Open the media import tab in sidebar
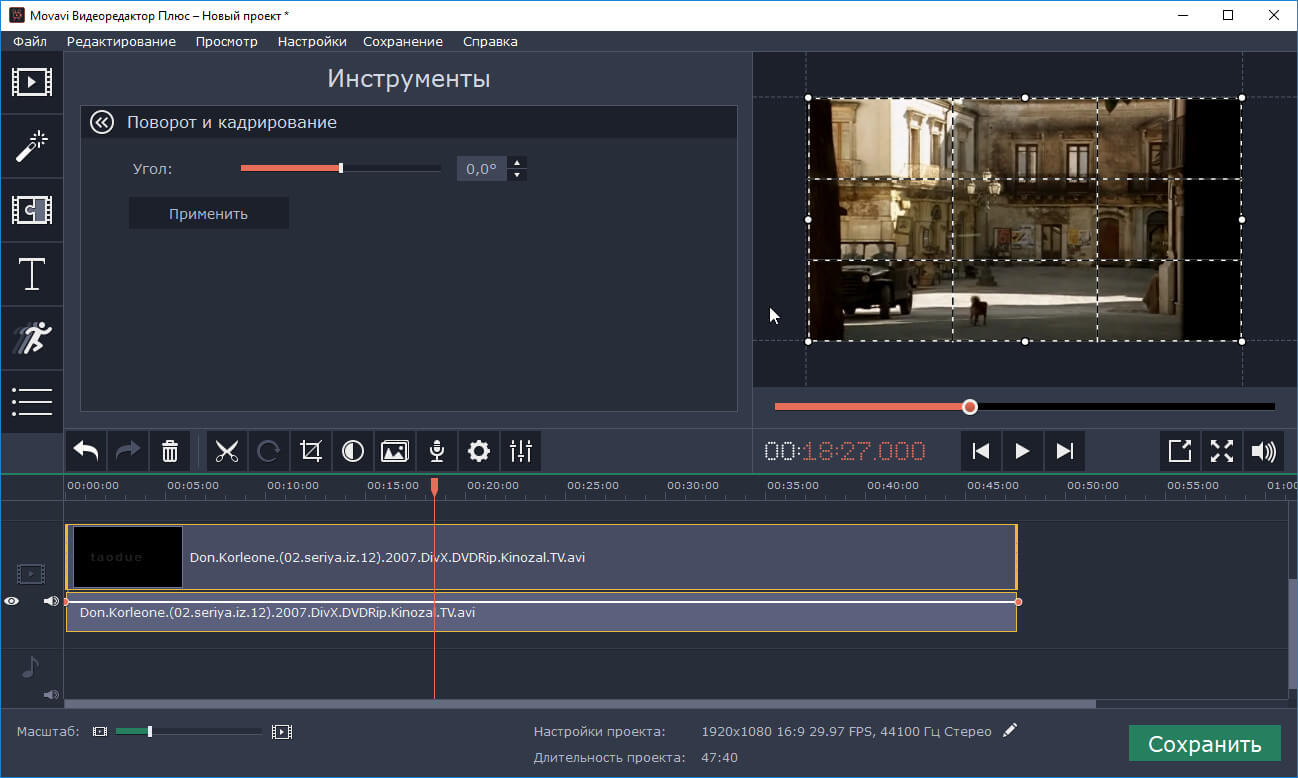The width and height of the screenshot is (1298, 778). tap(31, 81)
